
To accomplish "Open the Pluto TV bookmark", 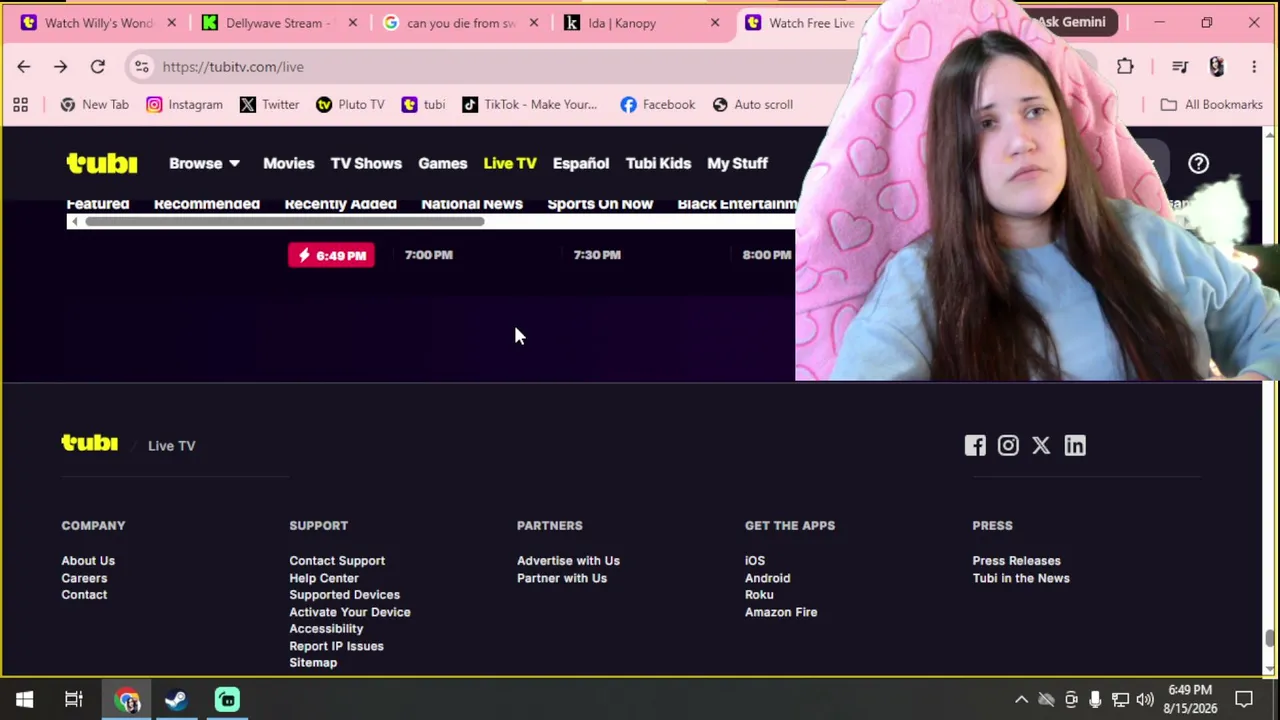I will point(350,104).
